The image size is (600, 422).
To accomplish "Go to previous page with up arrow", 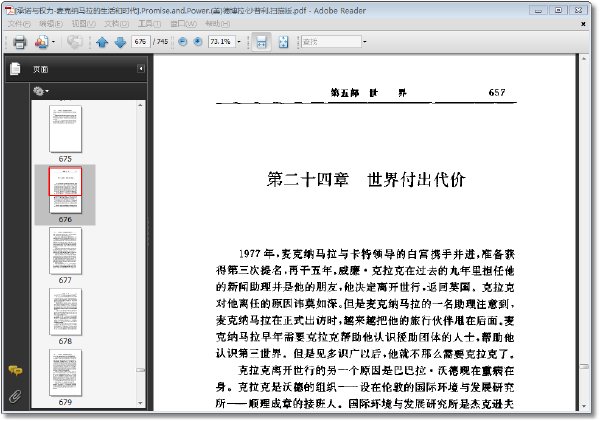I will 102,42.
